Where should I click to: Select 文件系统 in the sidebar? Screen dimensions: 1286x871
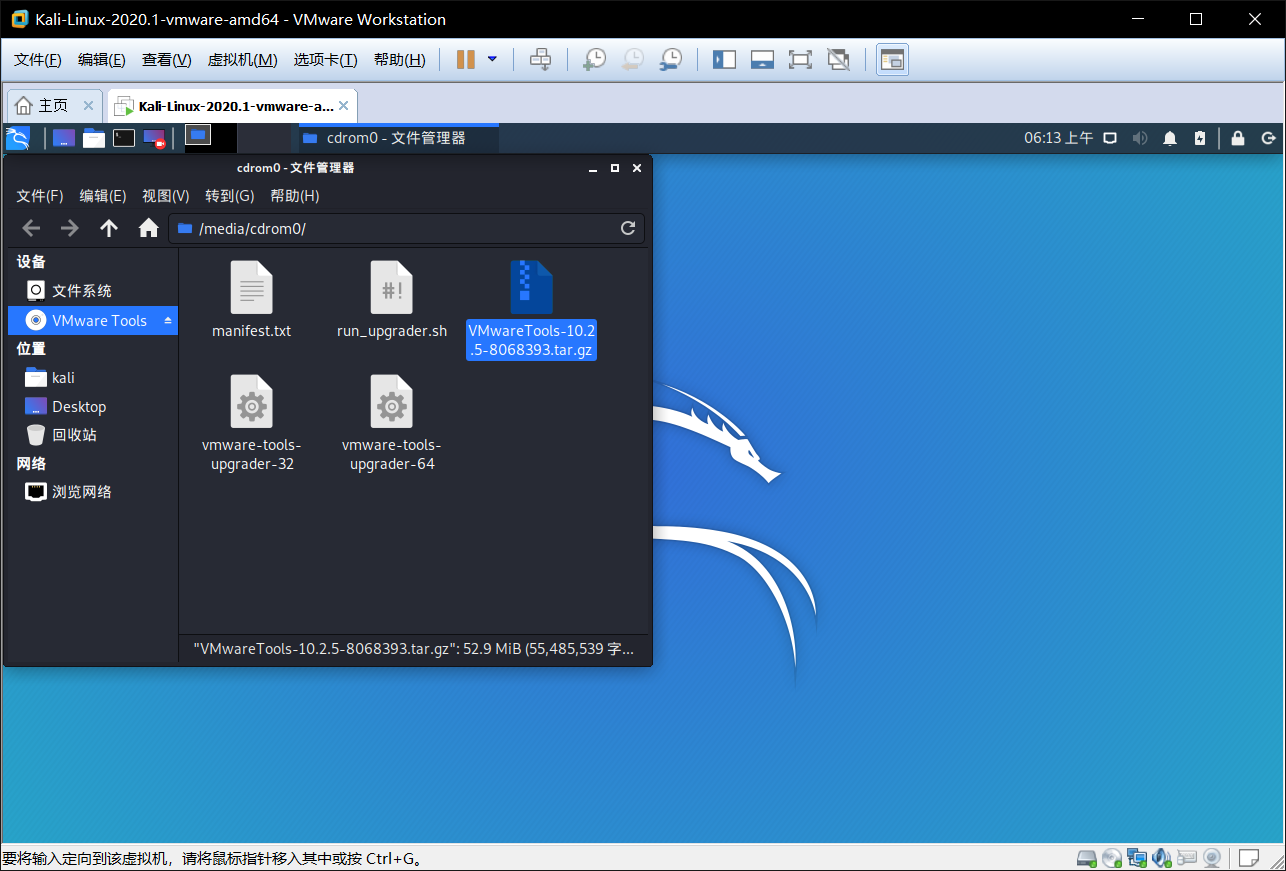tap(93, 291)
